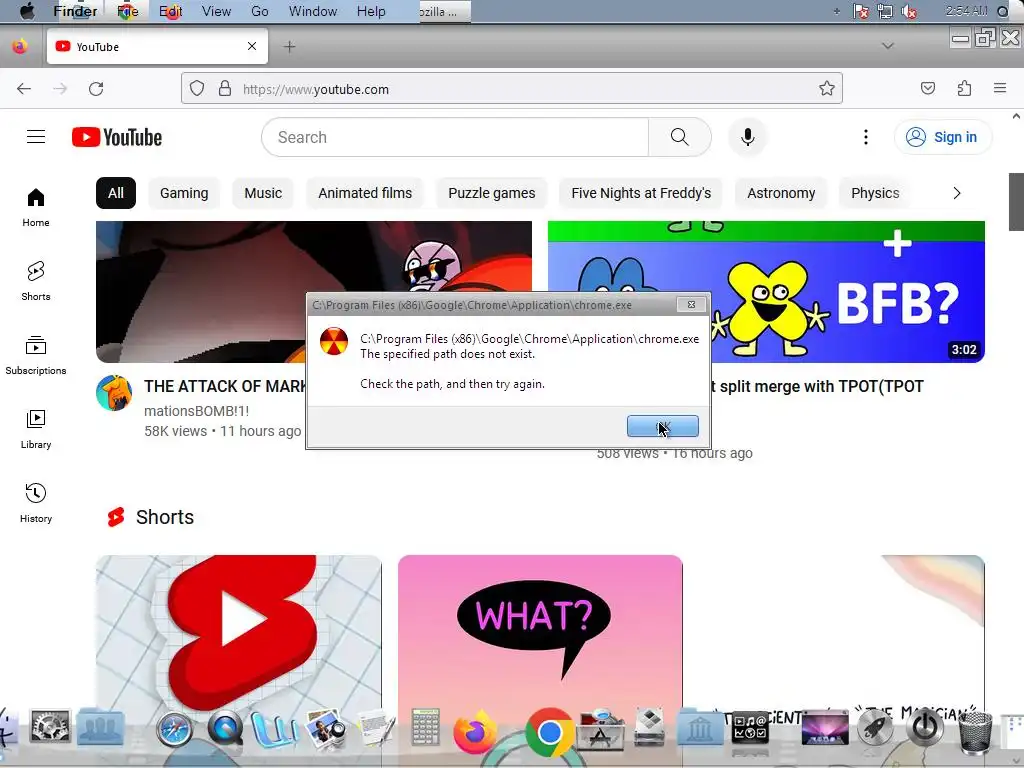Bookmark this page with the star icon
1024x768 pixels.
pyautogui.click(x=827, y=89)
